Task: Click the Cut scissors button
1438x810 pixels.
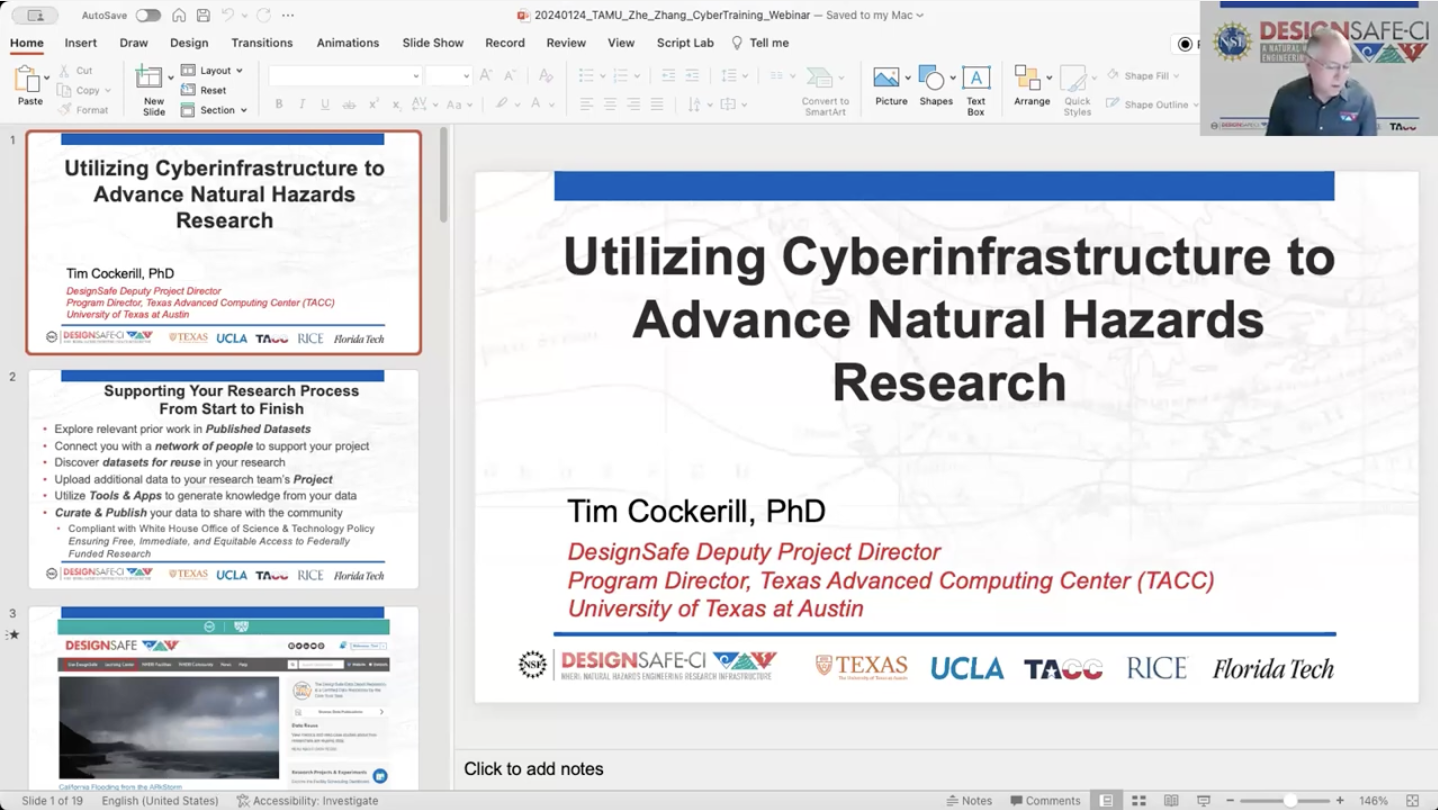Action: pos(76,71)
